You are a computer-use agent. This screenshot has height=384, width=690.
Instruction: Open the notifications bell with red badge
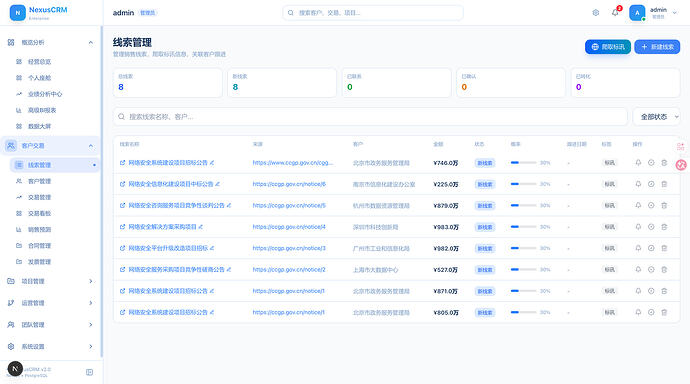point(615,13)
